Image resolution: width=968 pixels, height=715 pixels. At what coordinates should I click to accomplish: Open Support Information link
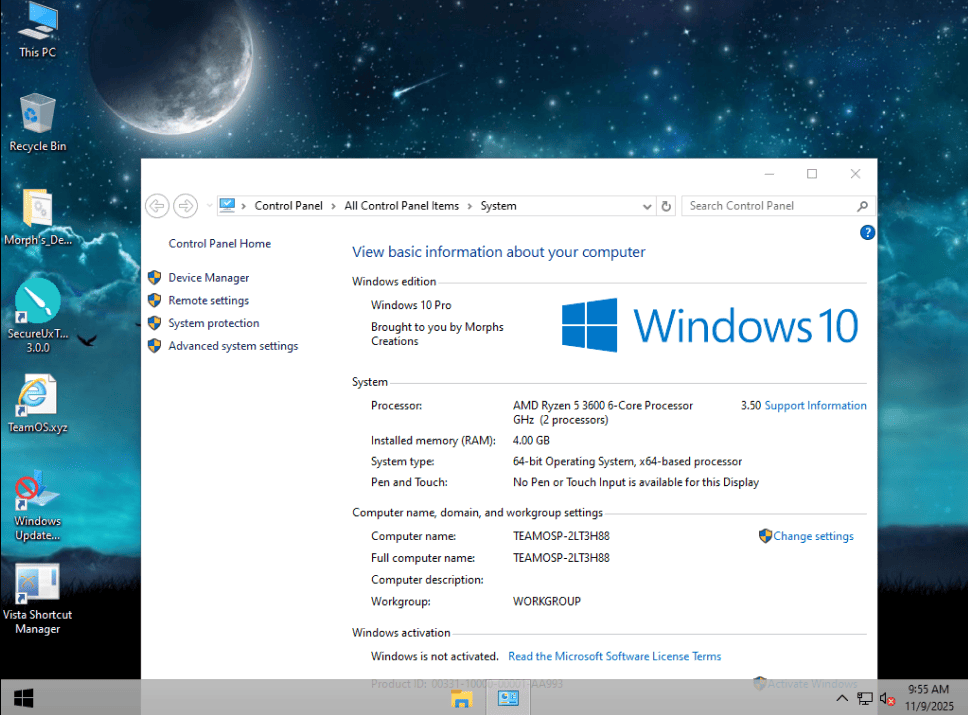point(815,406)
